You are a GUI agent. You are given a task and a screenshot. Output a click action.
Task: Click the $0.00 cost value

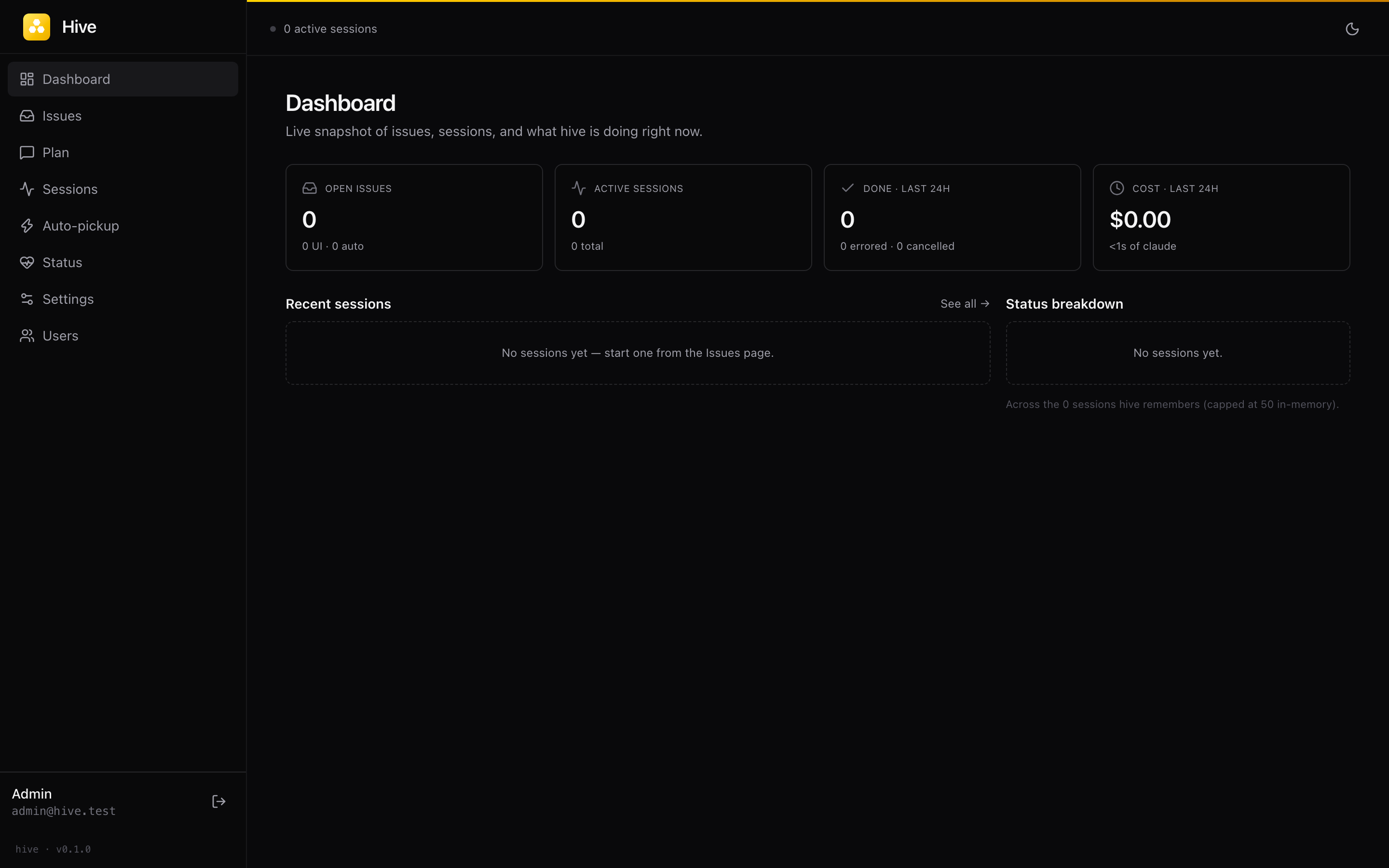point(1140,220)
